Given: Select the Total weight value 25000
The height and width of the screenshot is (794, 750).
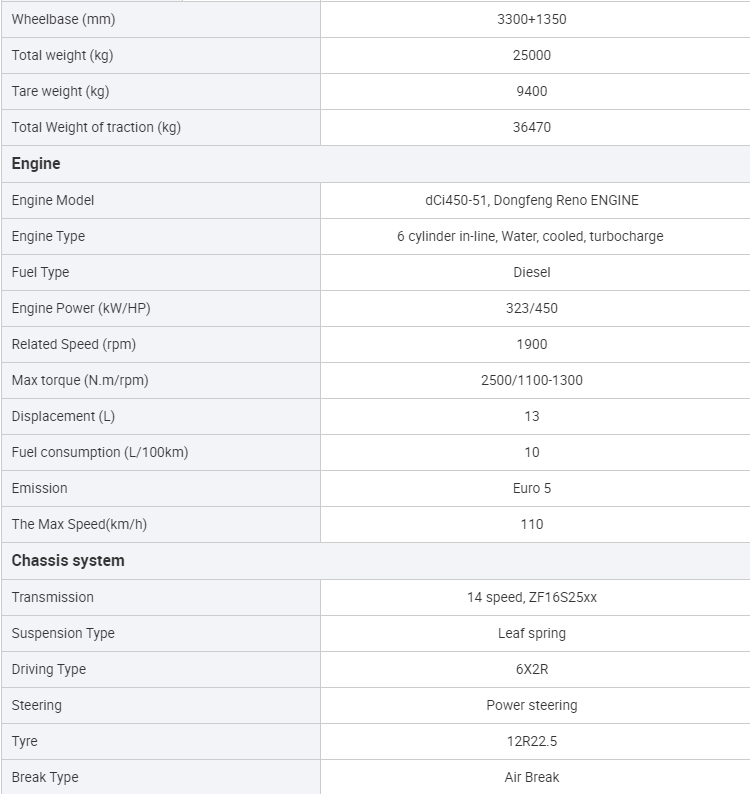Looking at the screenshot, I should [x=531, y=55].
